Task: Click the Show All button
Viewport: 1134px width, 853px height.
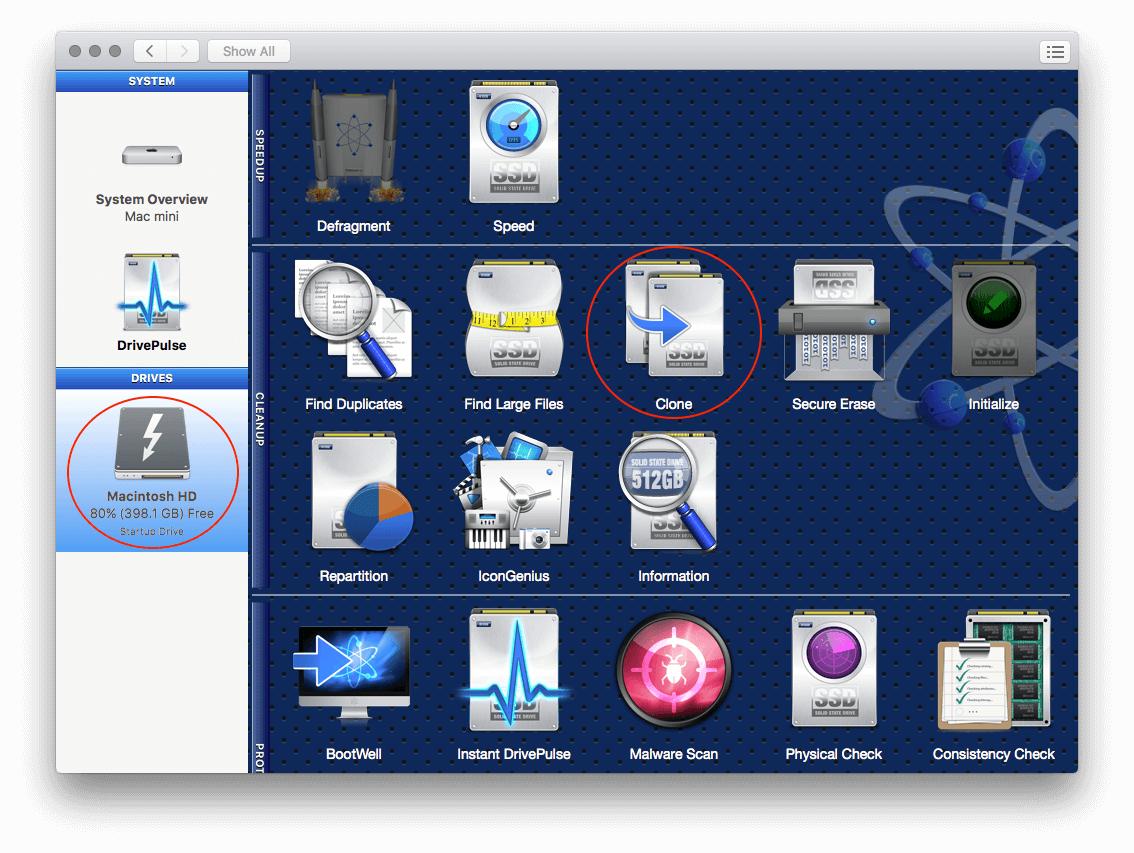Action: (x=248, y=51)
